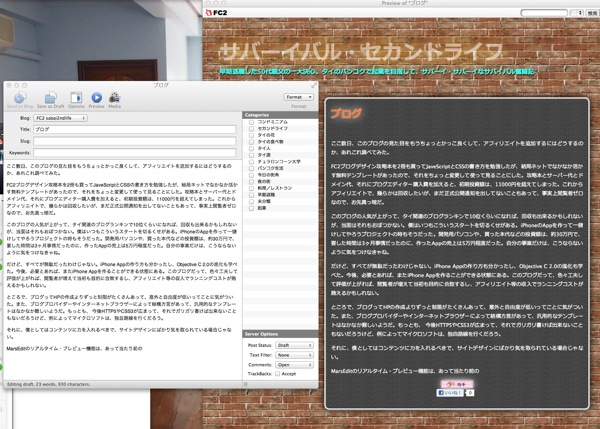Check the コンドミニアム category
This screenshot has height=429, width=600.
tap(251, 122)
